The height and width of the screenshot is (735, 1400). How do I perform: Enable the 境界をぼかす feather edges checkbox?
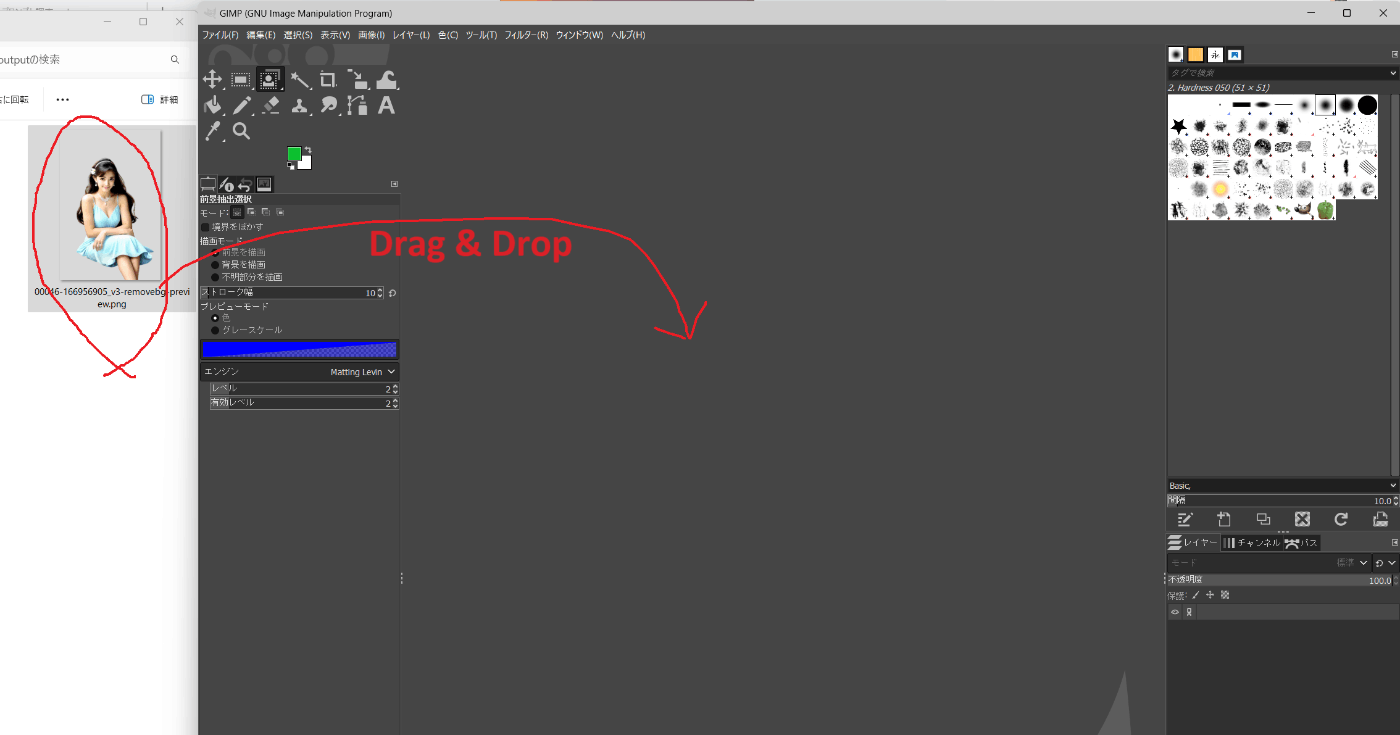(x=205, y=227)
